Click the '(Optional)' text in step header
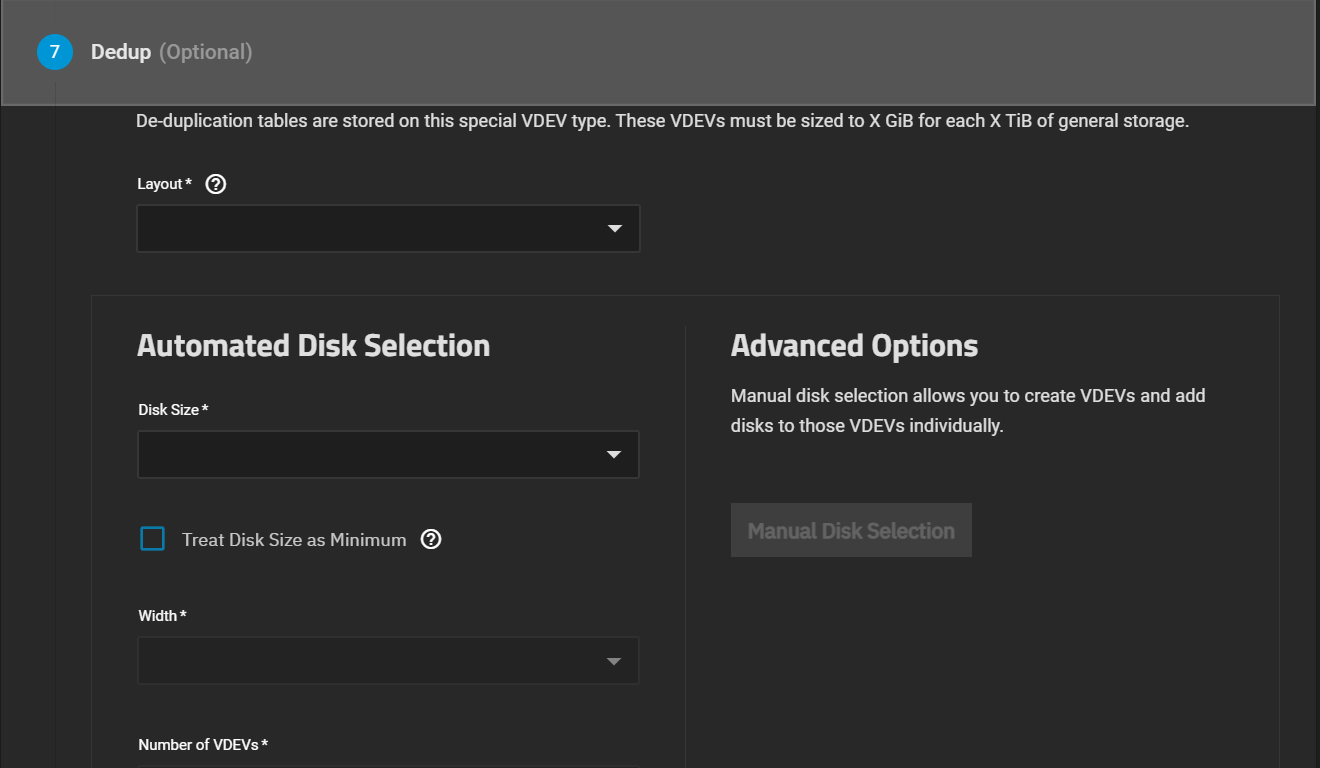This screenshot has width=1320, height=768. 205,52
